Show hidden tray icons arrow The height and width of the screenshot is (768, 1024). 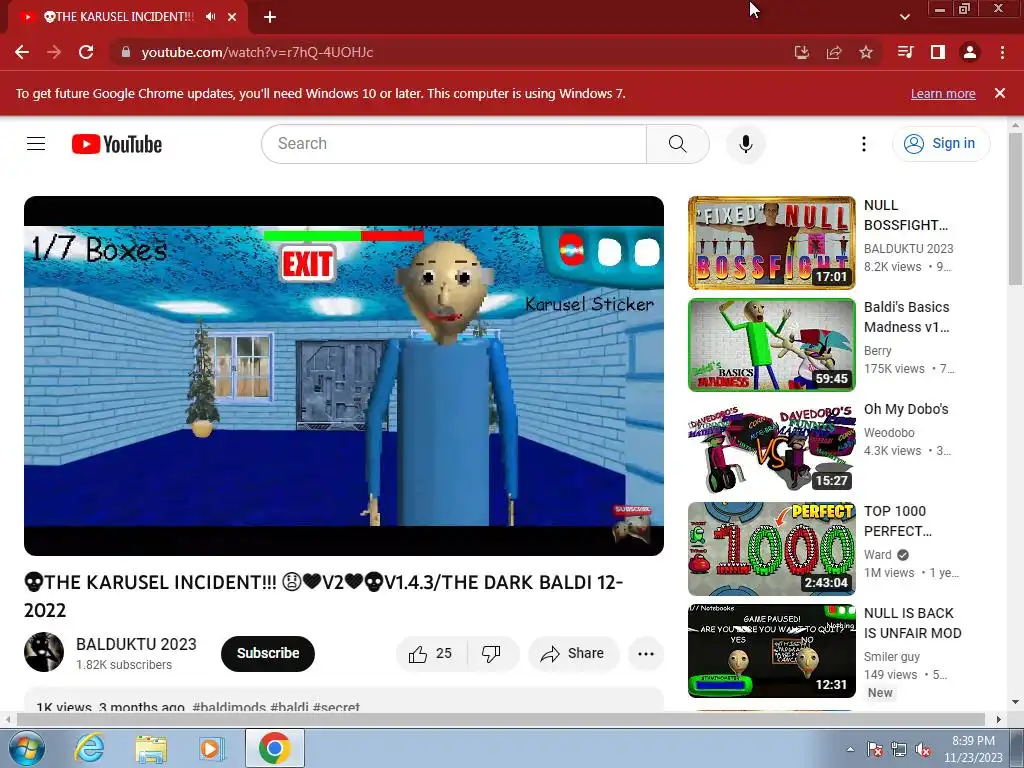[x=850, y=749]
